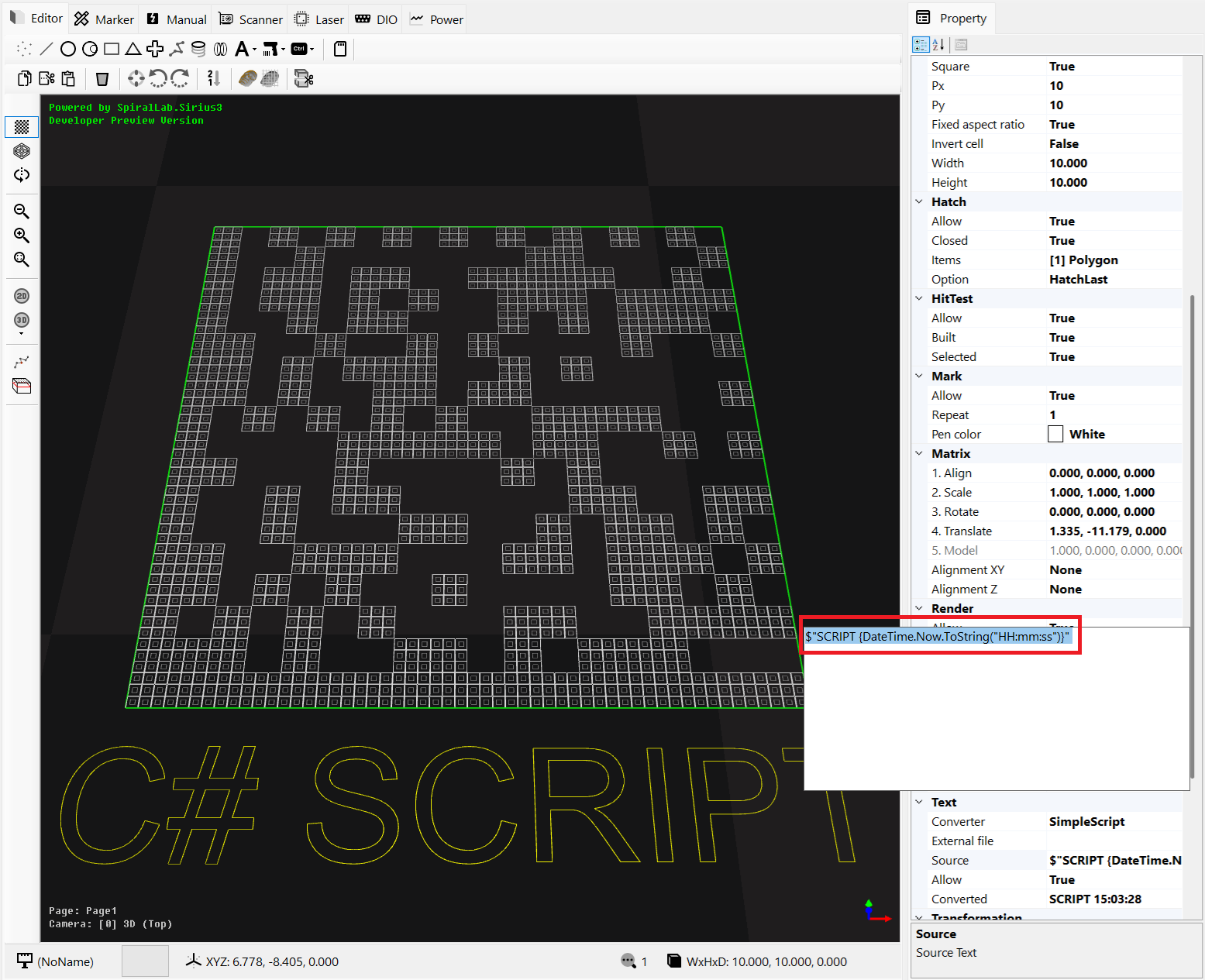Viewport: 1205px width, 980px height.
Task: Switch to the Scanner tab
Action: 251,19
